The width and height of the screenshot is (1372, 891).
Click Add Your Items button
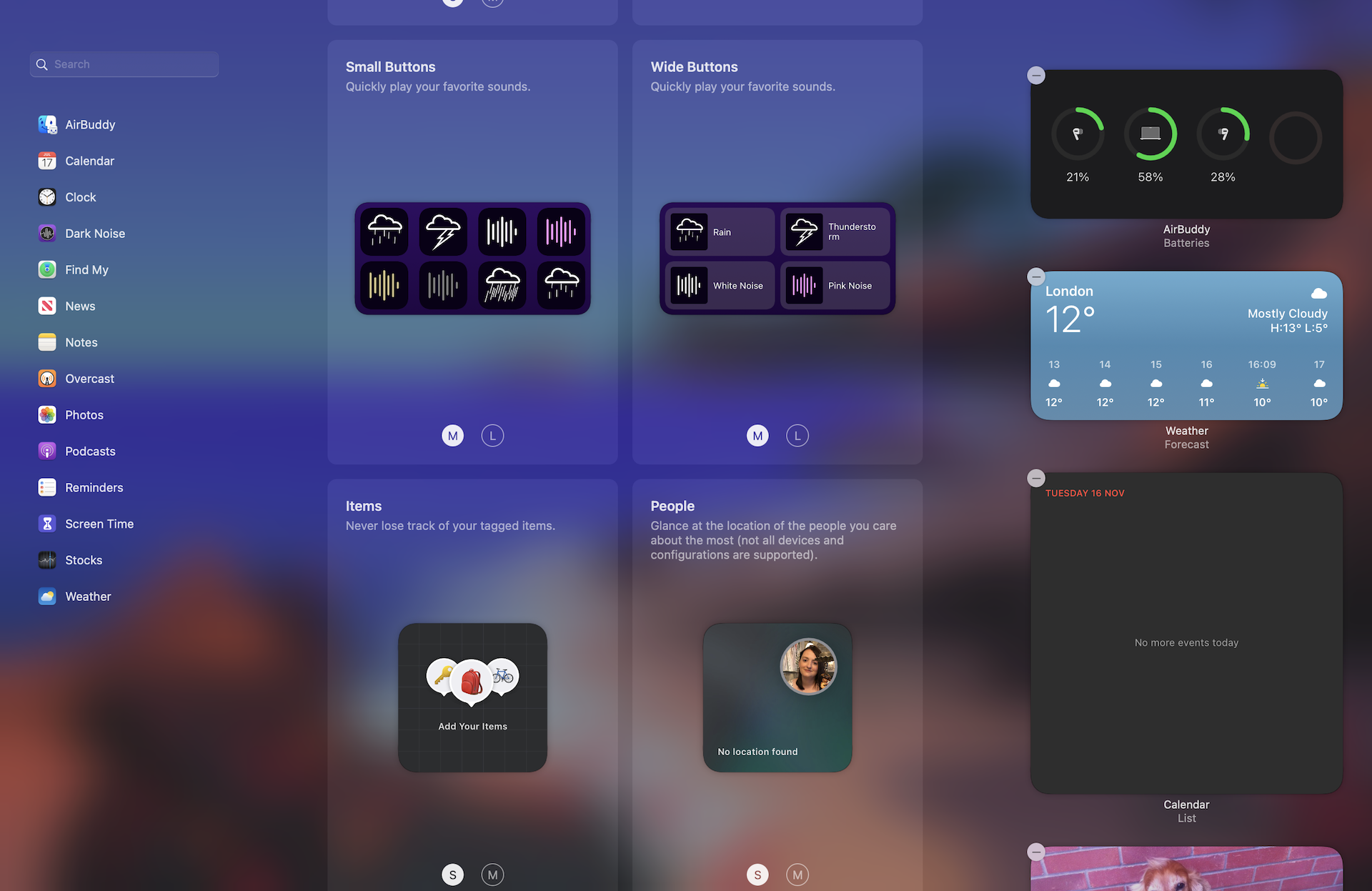pos(472,725)
